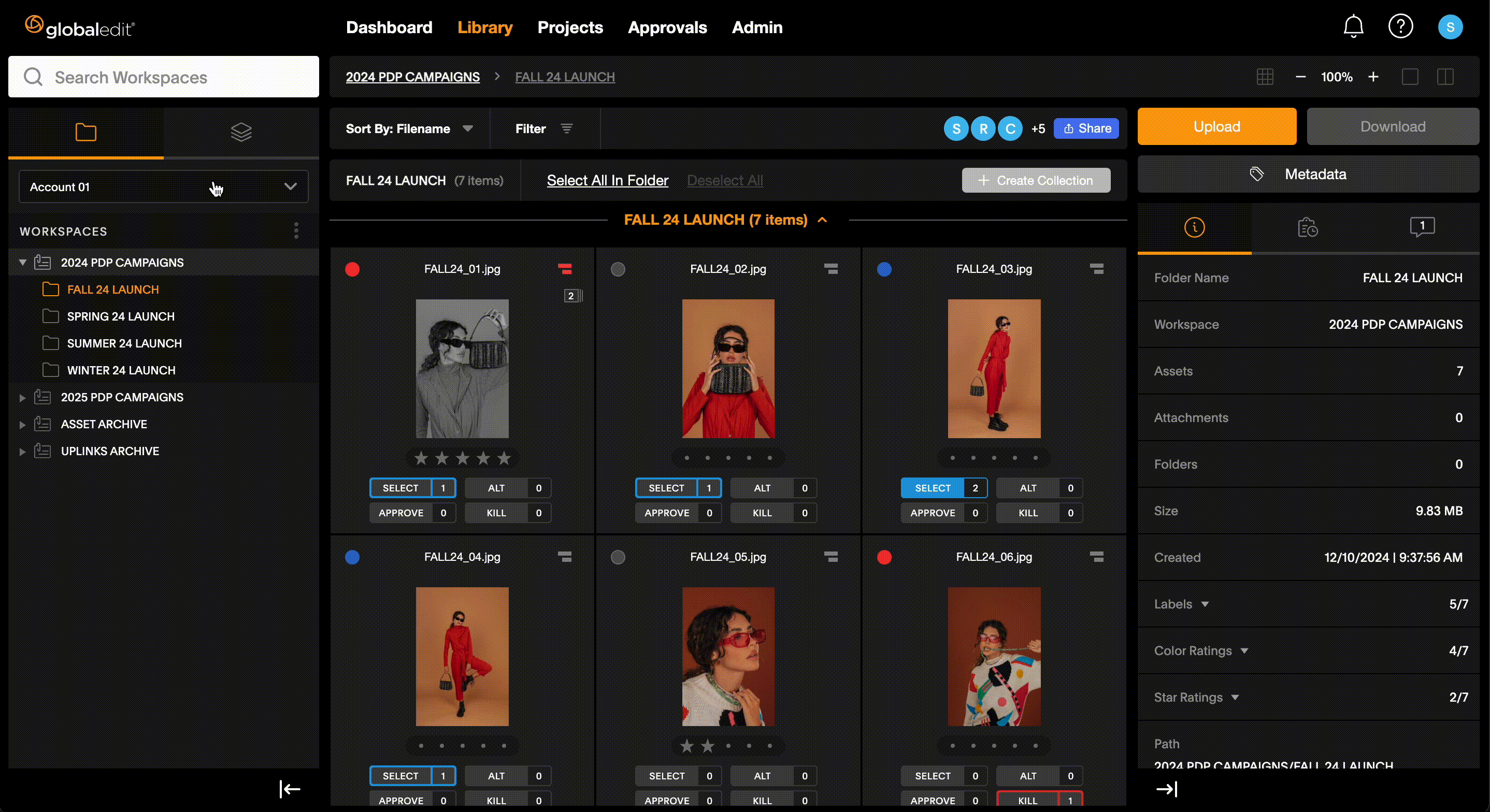
Task: Click Select All In Folder link
Action: tap(607, 180)
